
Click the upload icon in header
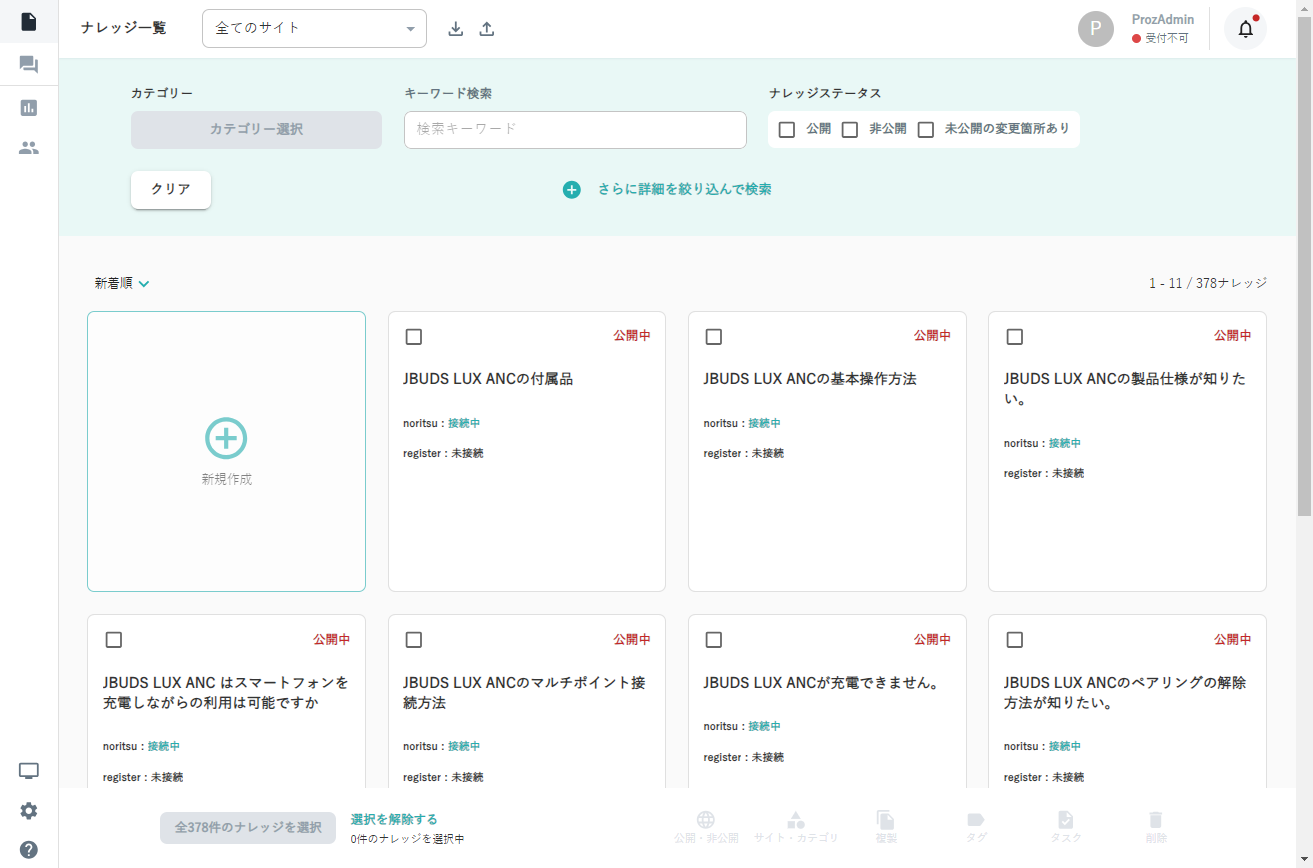click(487, 29)
